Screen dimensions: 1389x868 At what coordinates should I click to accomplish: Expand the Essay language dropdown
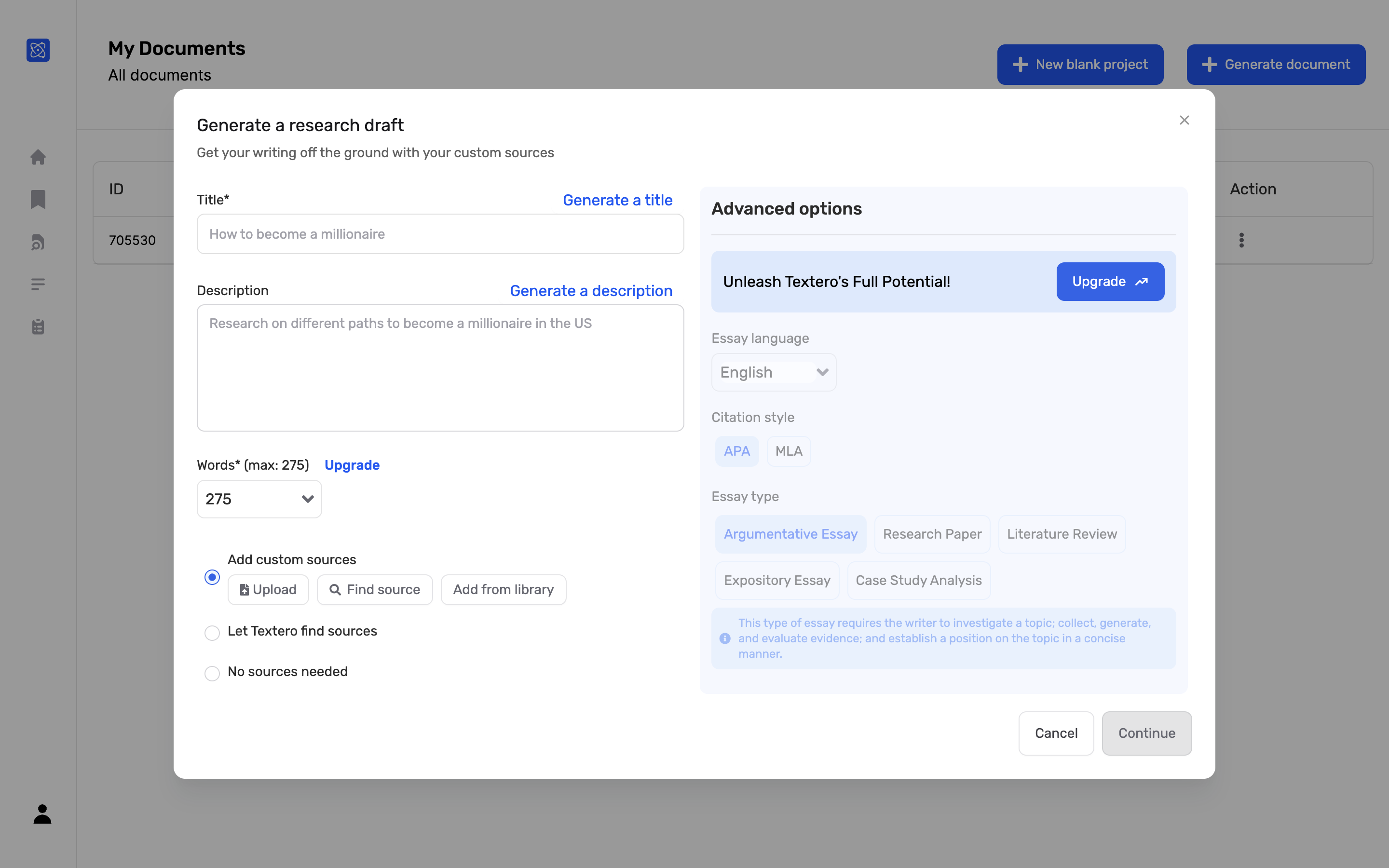(x=773, y=372)
